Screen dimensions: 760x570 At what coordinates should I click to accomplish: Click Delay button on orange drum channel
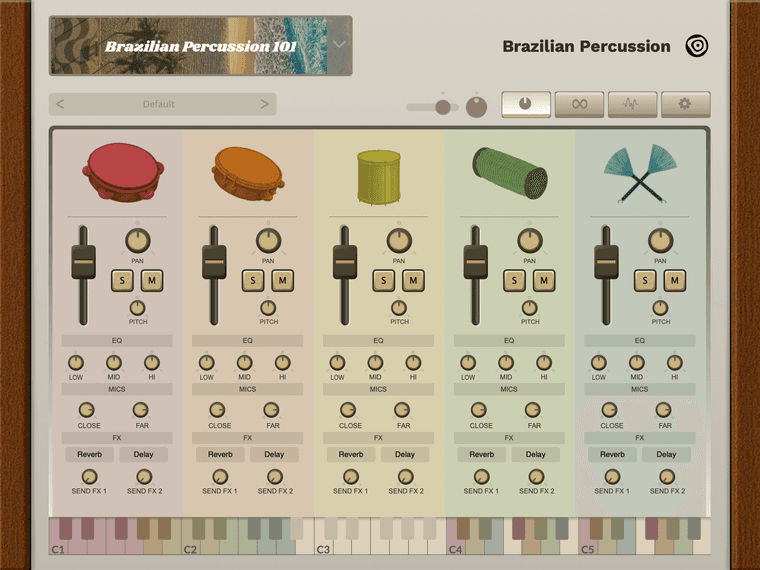[274, 454]
